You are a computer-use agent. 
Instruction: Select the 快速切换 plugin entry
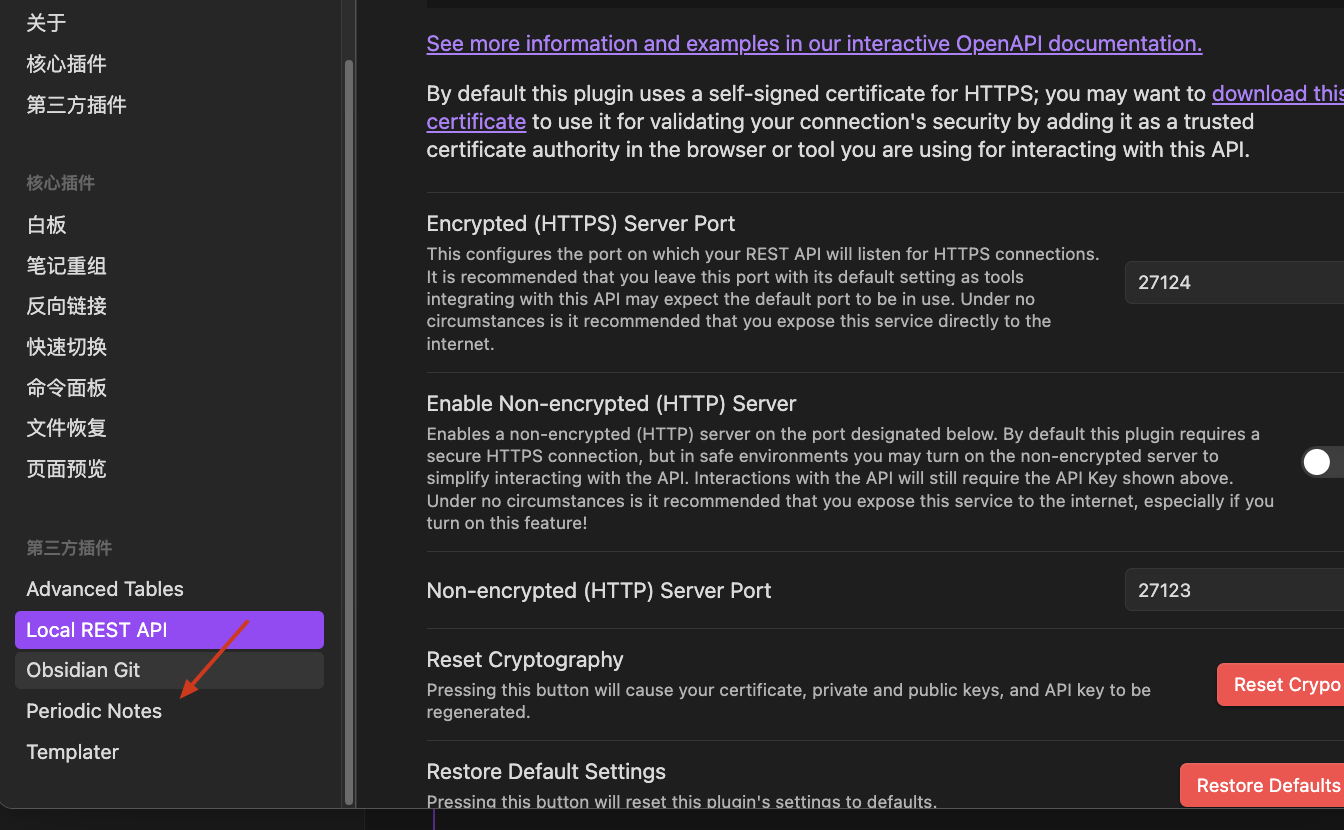(x=66, y=347)
